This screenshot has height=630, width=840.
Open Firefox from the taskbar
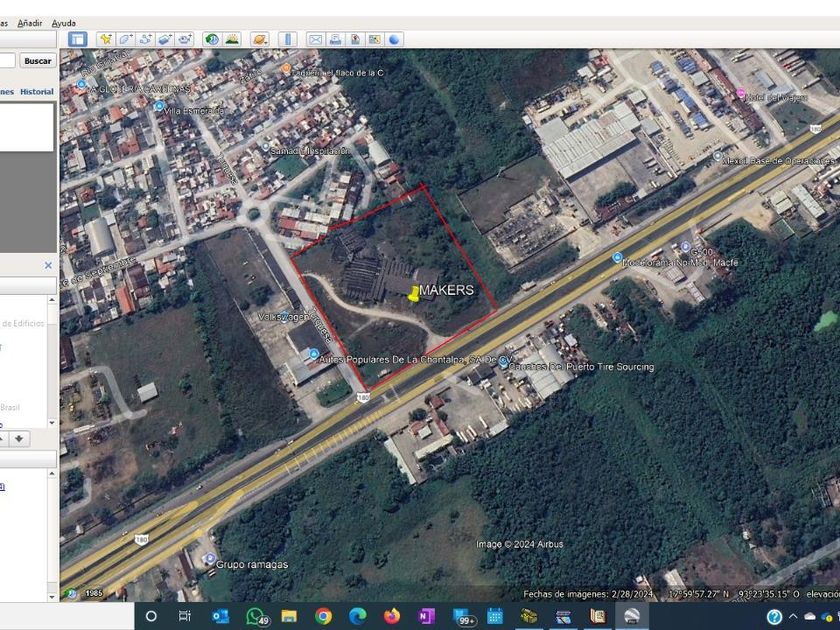(x=392, y=617)
